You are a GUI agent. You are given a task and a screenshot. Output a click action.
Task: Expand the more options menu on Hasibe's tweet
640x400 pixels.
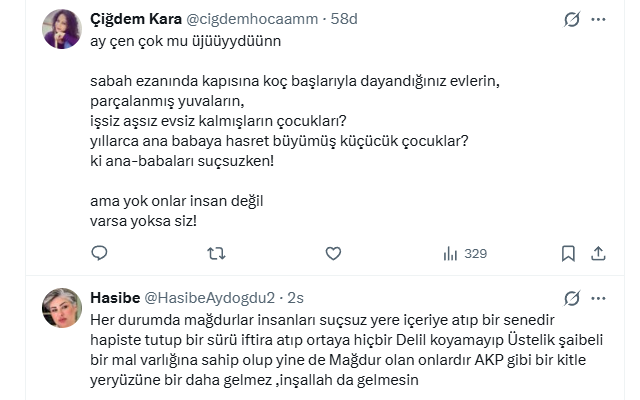pos(598,298)
